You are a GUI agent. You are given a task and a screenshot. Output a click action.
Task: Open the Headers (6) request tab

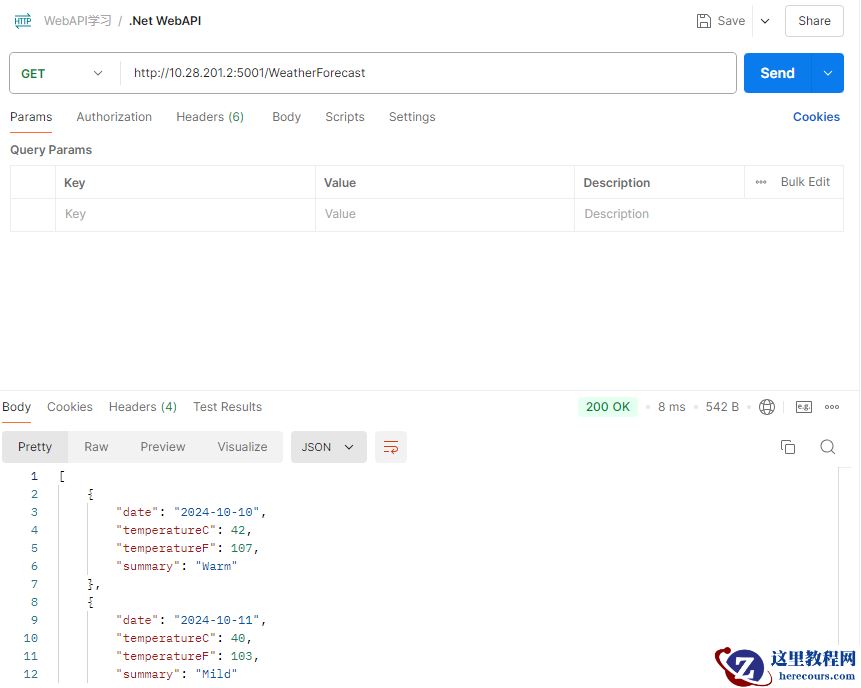[210, 117]
